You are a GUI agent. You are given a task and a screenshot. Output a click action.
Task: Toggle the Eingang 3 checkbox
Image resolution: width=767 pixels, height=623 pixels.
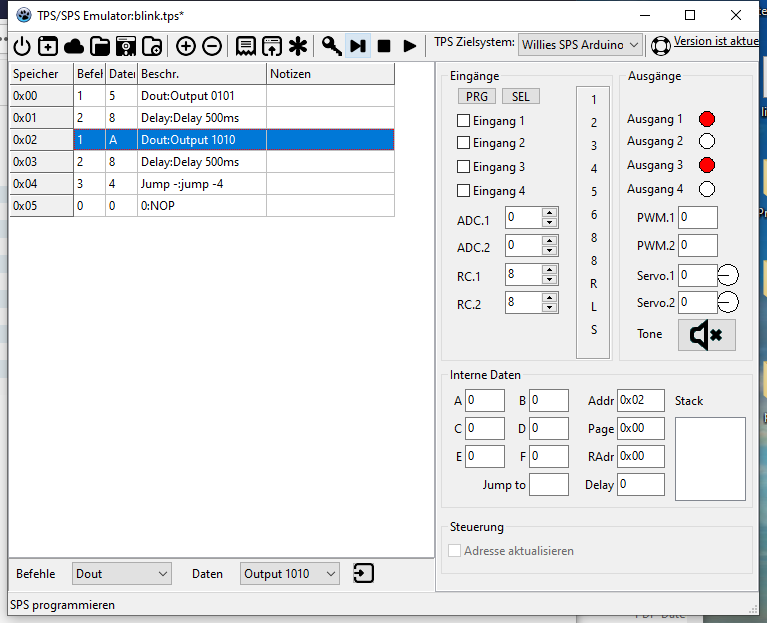pos(463,167)
